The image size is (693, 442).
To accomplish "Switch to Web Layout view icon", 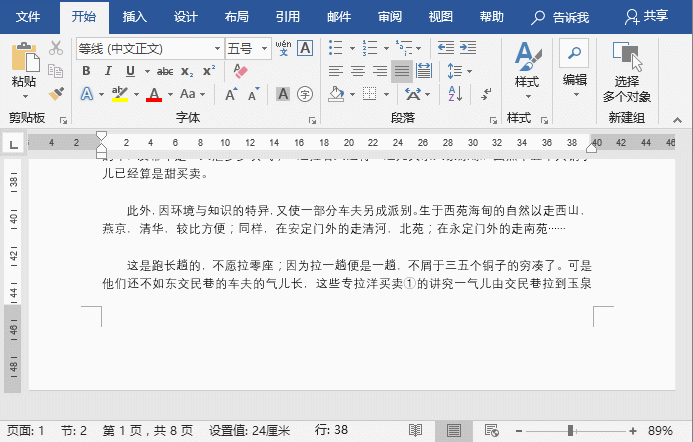I will pyautogui.click(x=491, y=430).
